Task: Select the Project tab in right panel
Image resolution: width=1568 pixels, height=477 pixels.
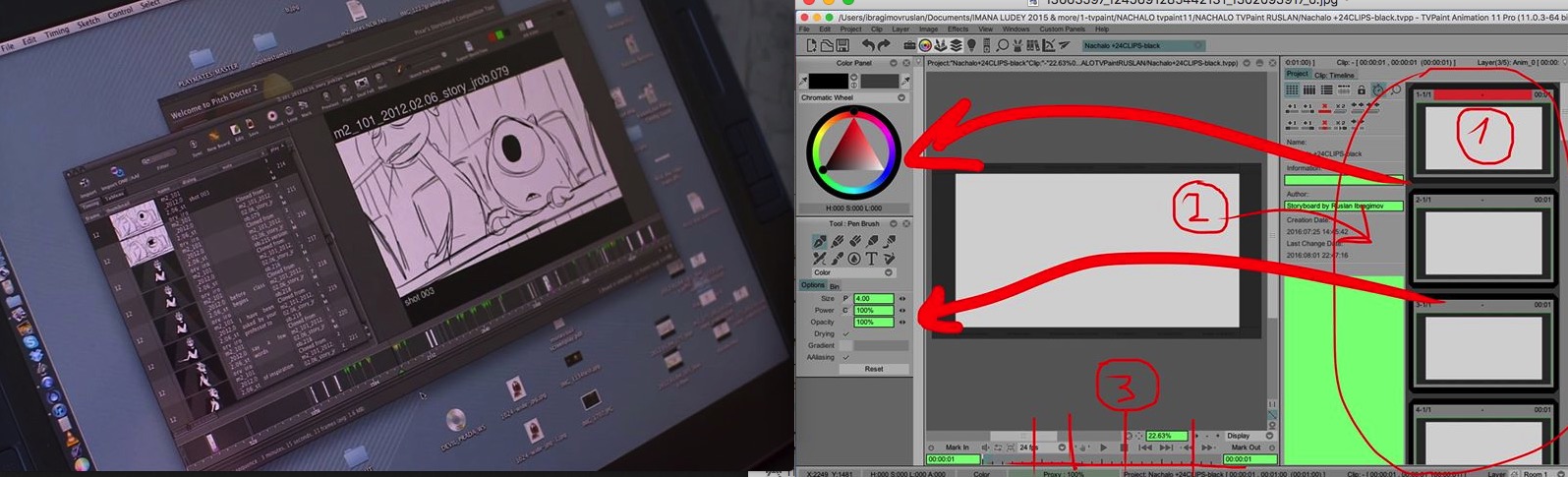Action: [1298, 74]
